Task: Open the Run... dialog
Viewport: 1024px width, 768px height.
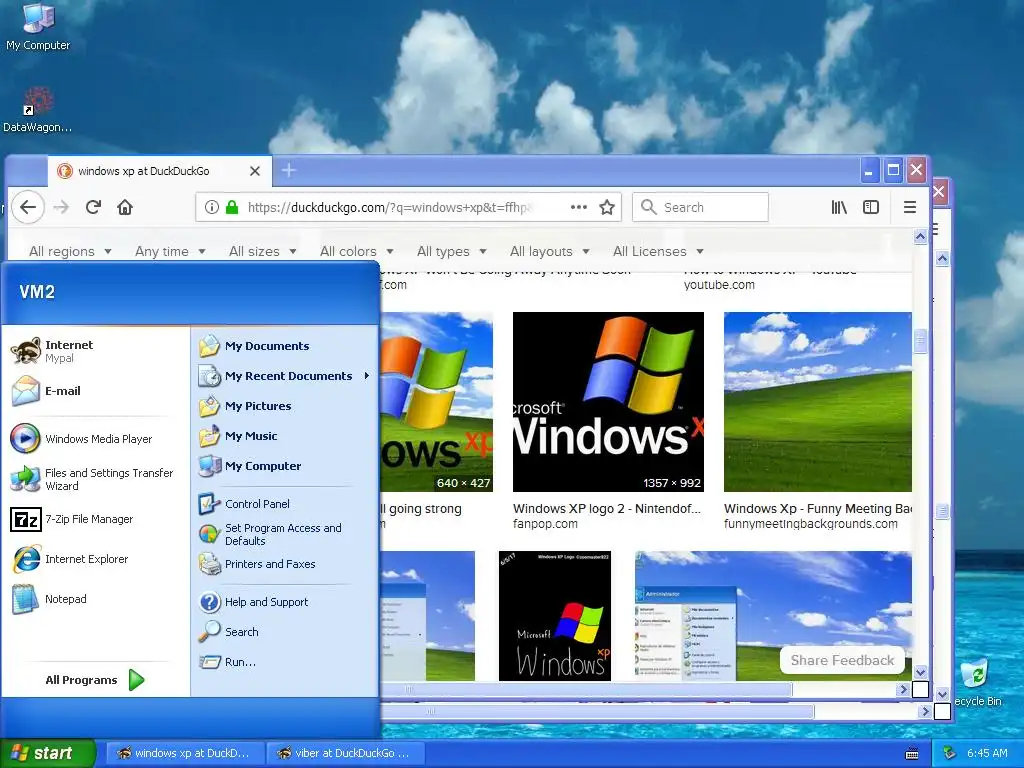Action: click(285, 662)
